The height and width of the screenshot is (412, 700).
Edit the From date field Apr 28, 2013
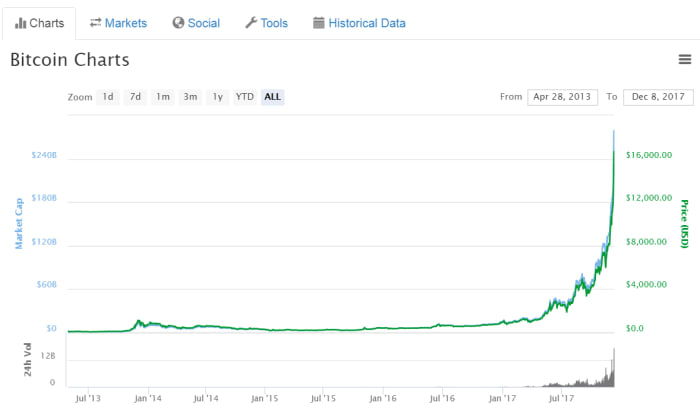coord(562,97)
